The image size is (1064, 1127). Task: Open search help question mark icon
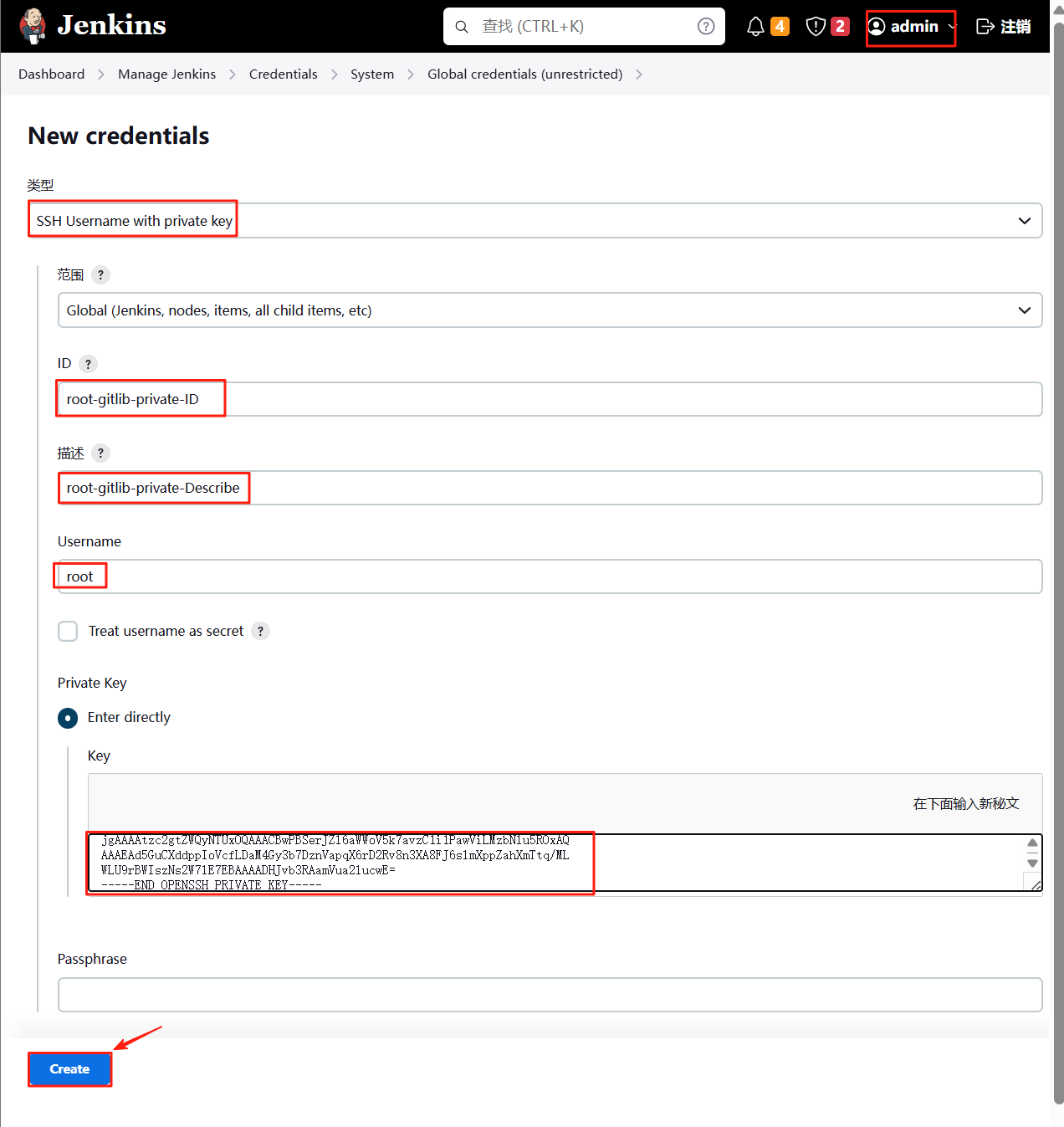point(706,27)
